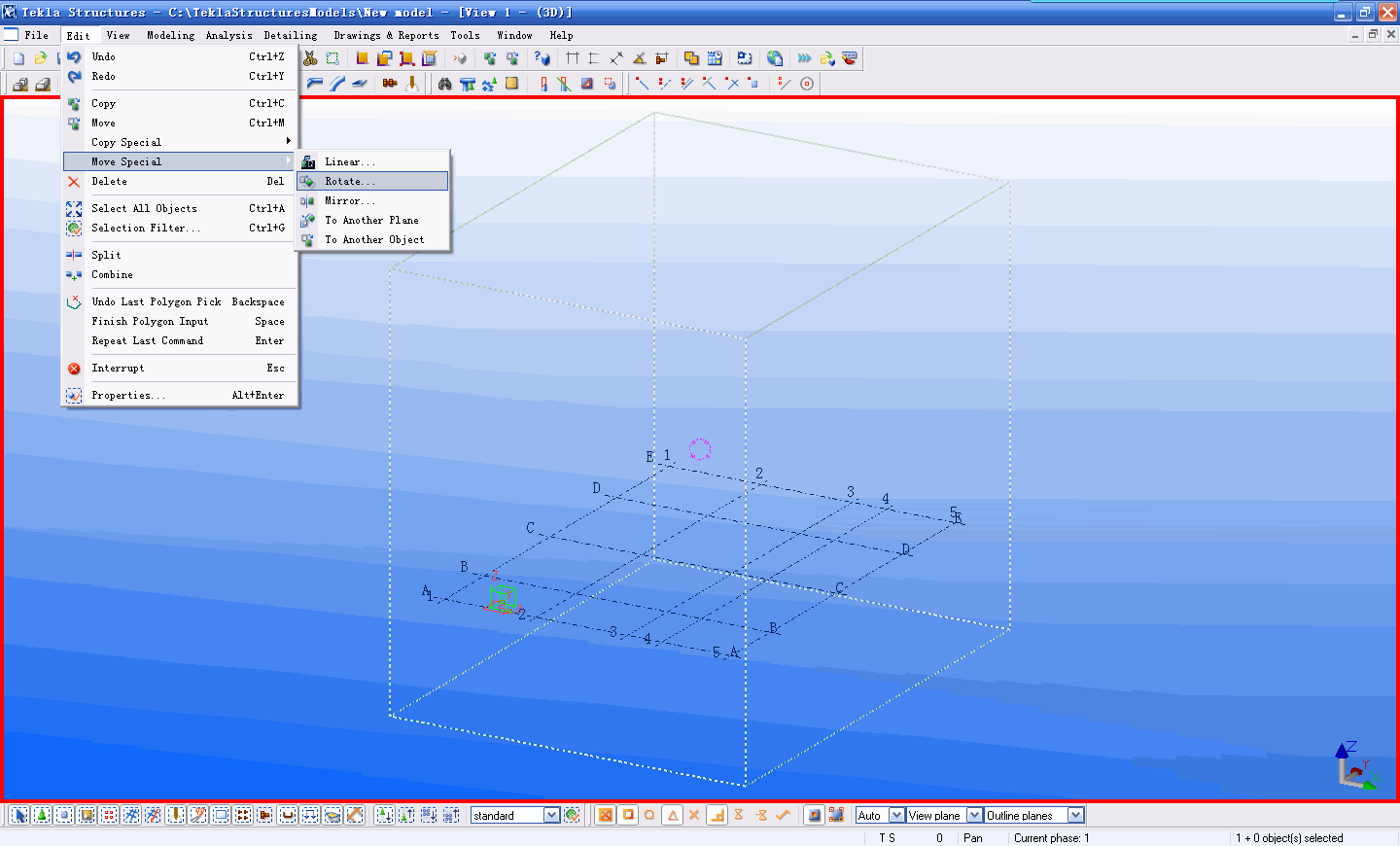Image resolution: width=1400 pixels, height=846 pixels.
Task: Select To Another Object option
Action: pos(373,239)
